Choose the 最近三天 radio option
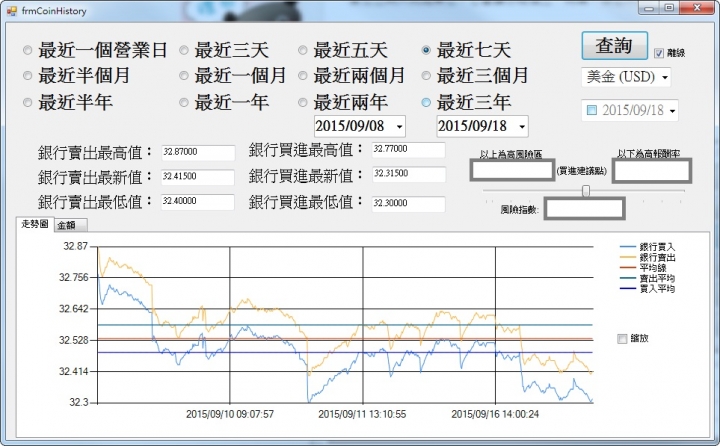 point(184,50)
